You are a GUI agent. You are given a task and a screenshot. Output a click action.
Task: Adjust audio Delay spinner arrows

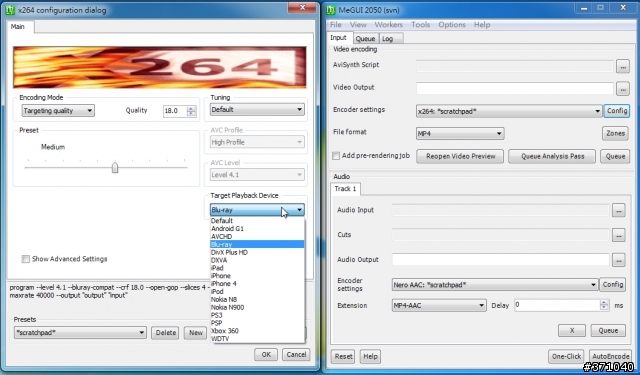(x=604, y=305)
